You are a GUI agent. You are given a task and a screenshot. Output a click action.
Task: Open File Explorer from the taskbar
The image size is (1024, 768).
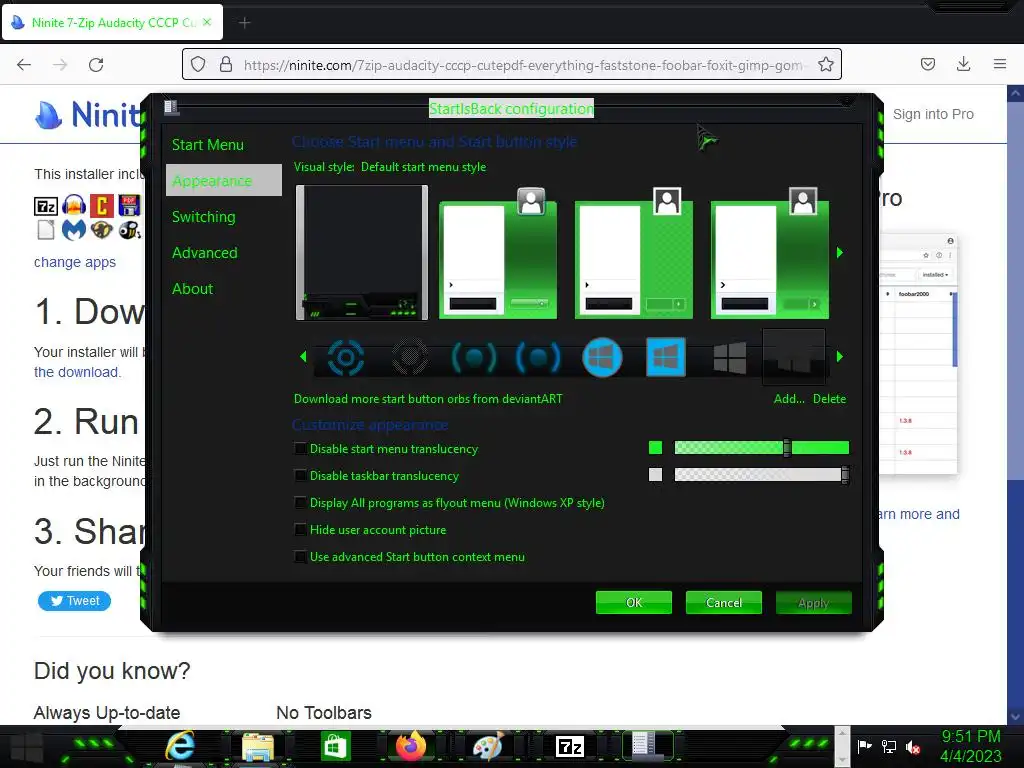click(258, 746)
